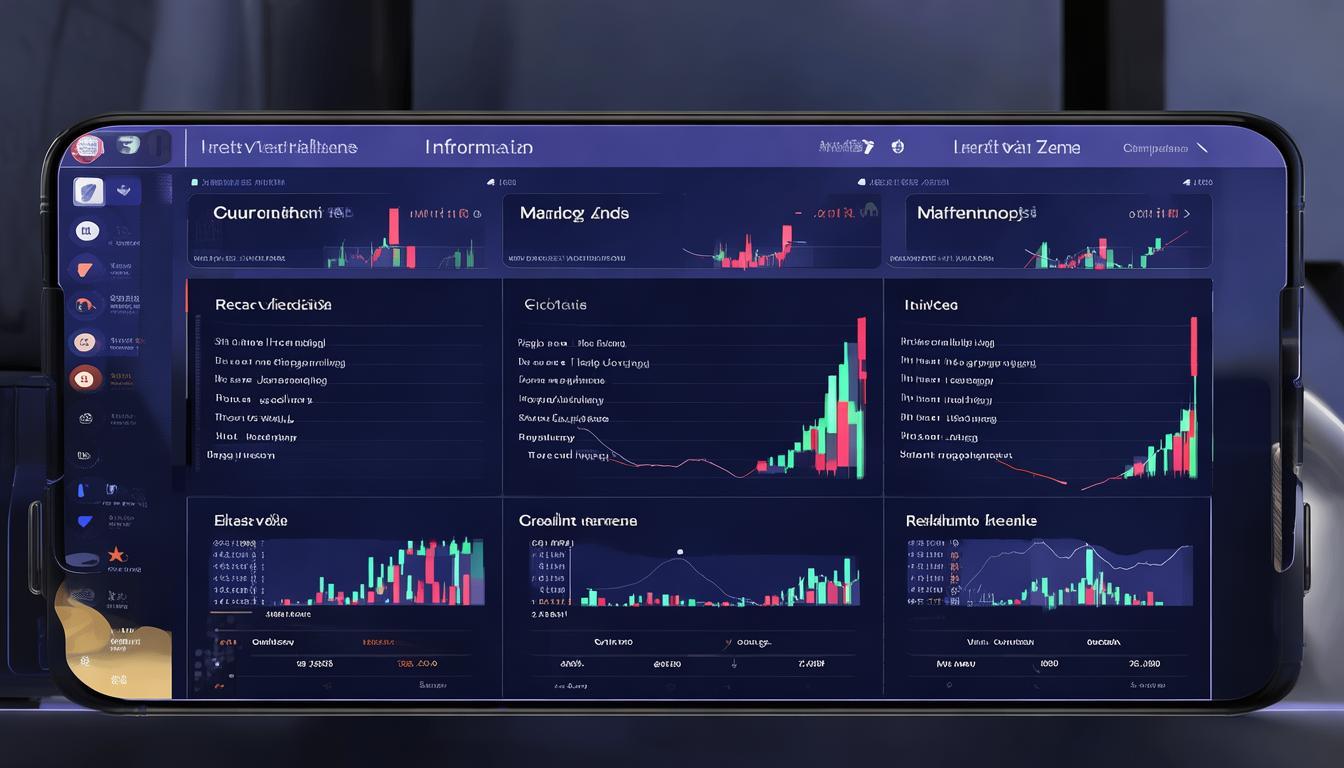Open the red circle icon in sidebar
The image size is (1344, 768).
[85, 379]
